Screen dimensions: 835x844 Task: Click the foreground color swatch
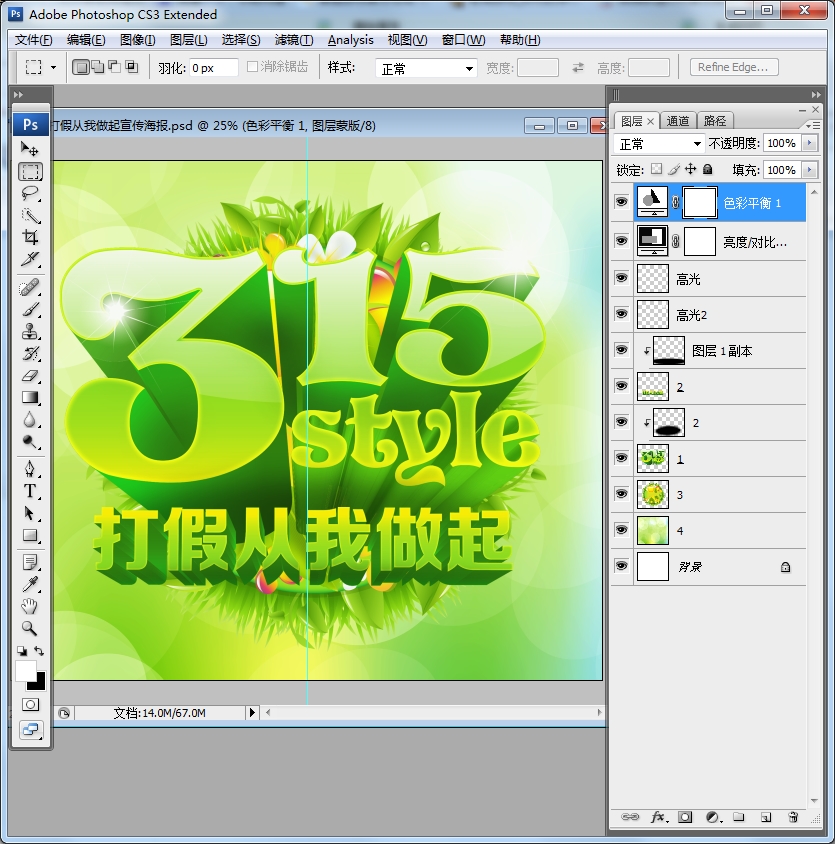coord(25,670)
